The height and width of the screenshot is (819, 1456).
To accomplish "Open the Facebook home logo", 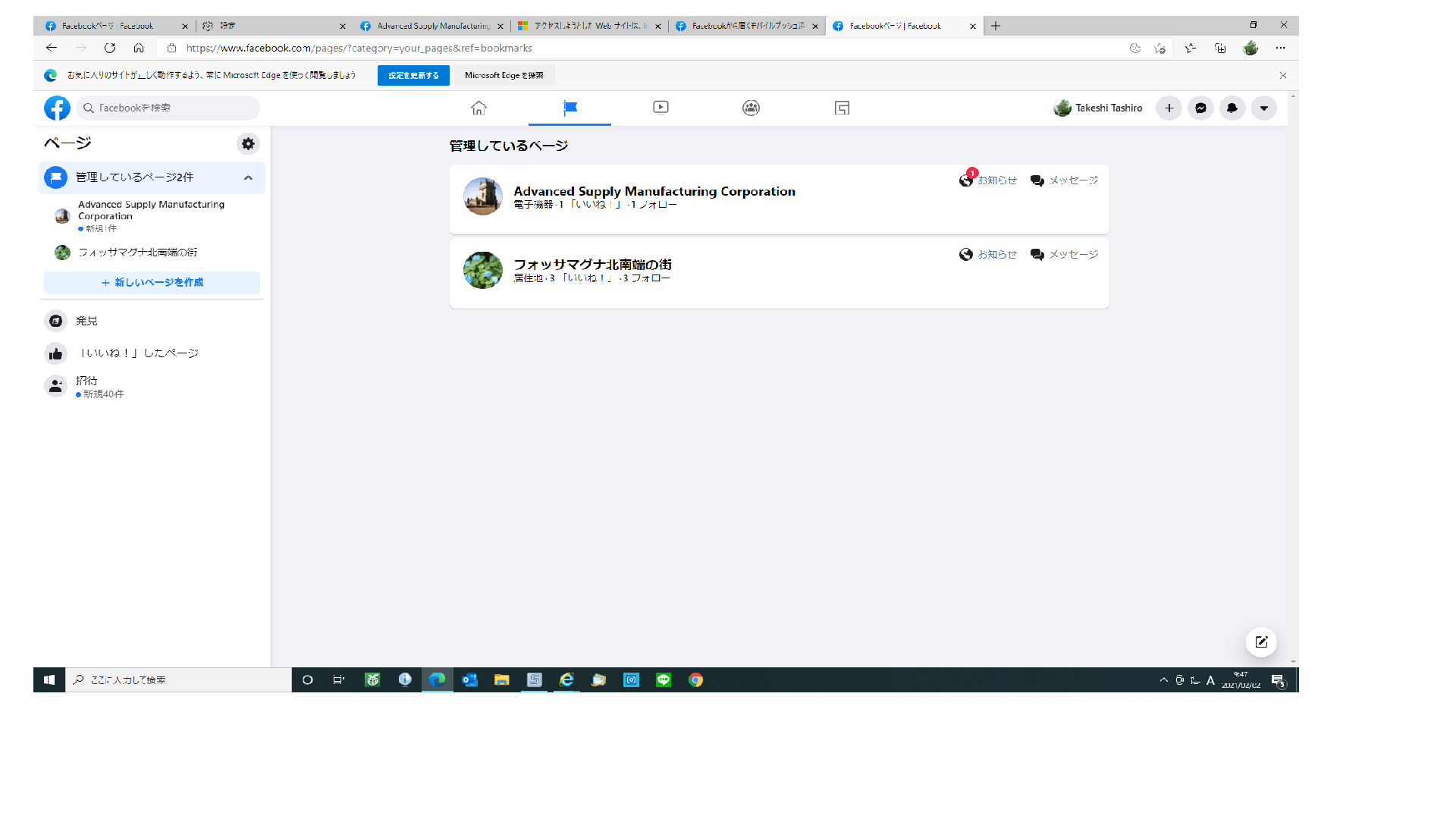I will click(57, 108).
